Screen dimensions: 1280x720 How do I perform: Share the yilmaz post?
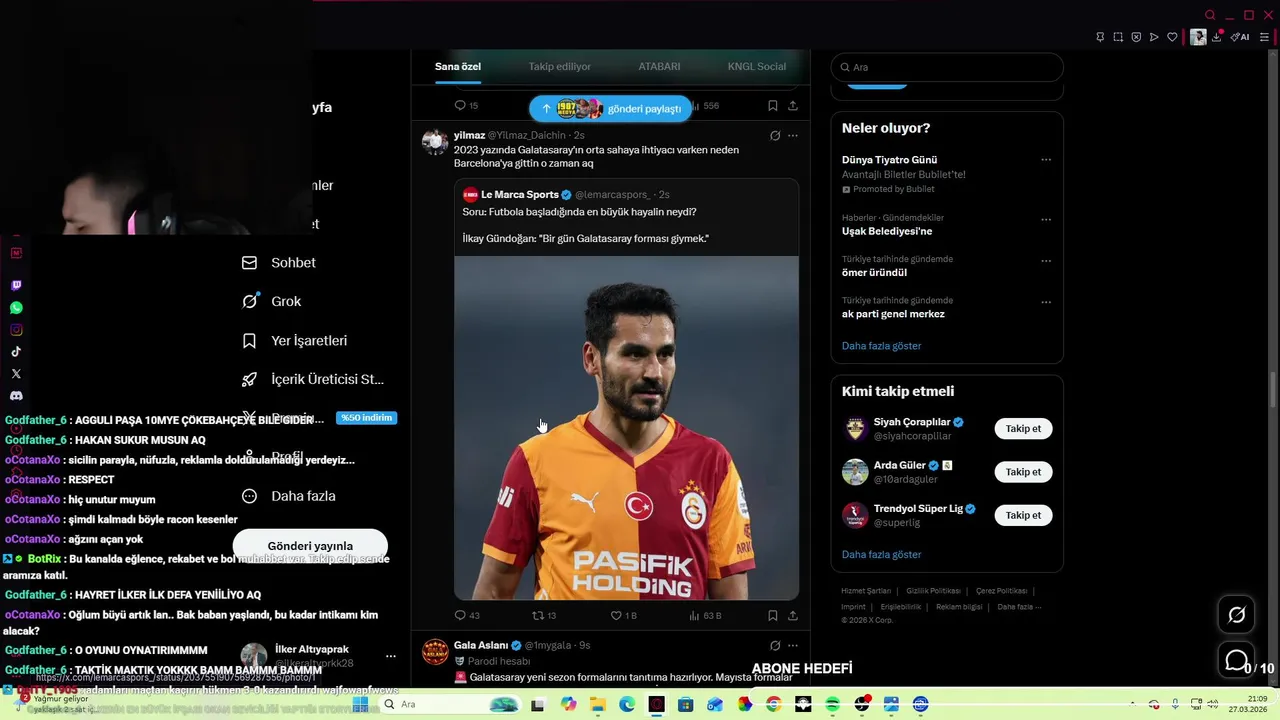(793, 616)
